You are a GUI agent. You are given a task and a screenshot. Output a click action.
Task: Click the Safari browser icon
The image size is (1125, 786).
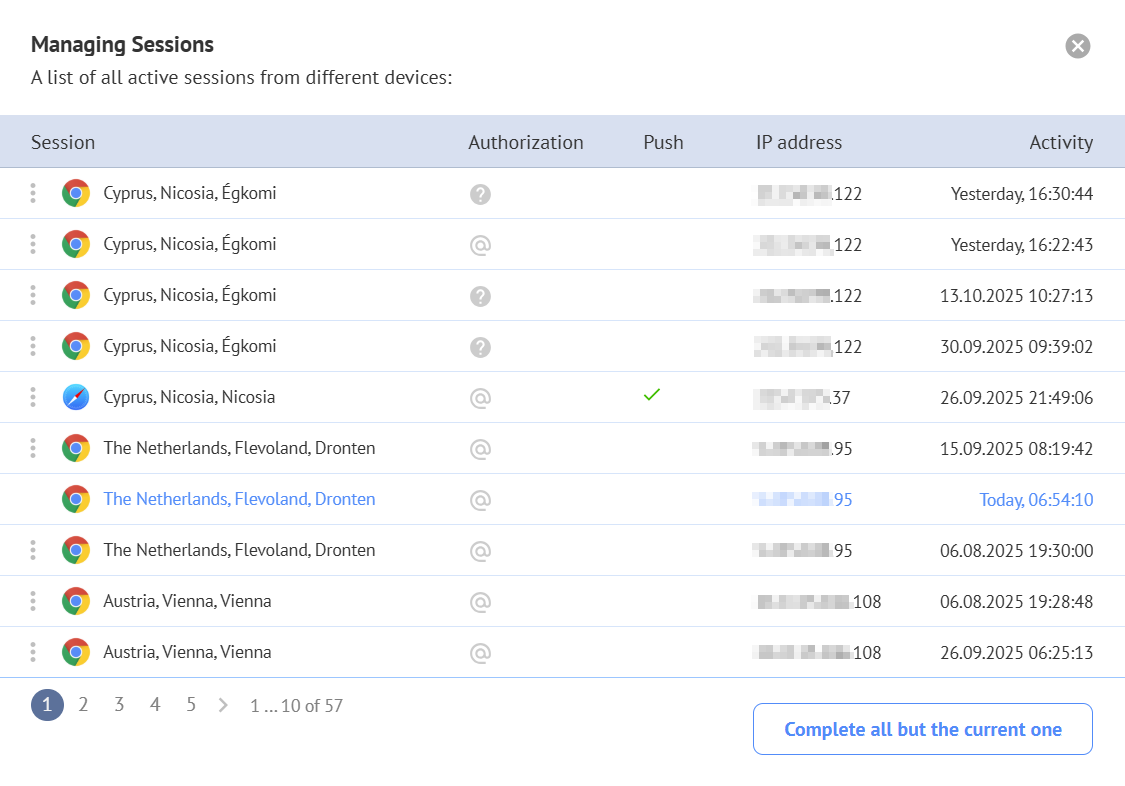tap(76, 397)
